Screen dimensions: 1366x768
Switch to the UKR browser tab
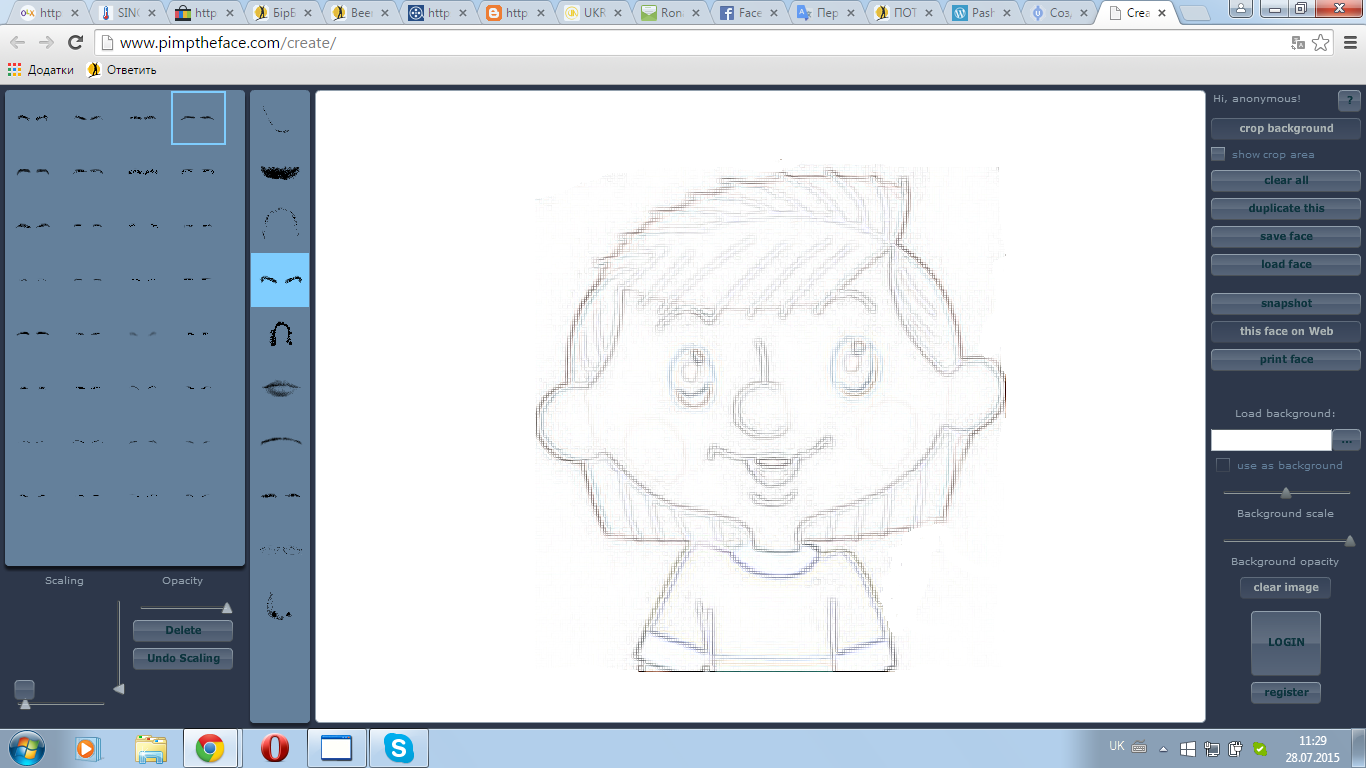tap(588, 13)
